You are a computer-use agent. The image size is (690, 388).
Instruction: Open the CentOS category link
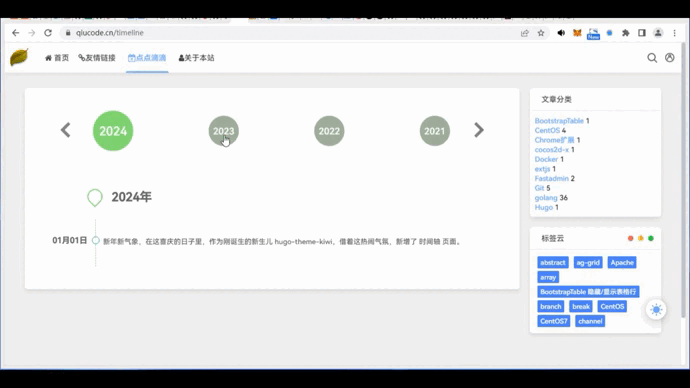point(547,130)
